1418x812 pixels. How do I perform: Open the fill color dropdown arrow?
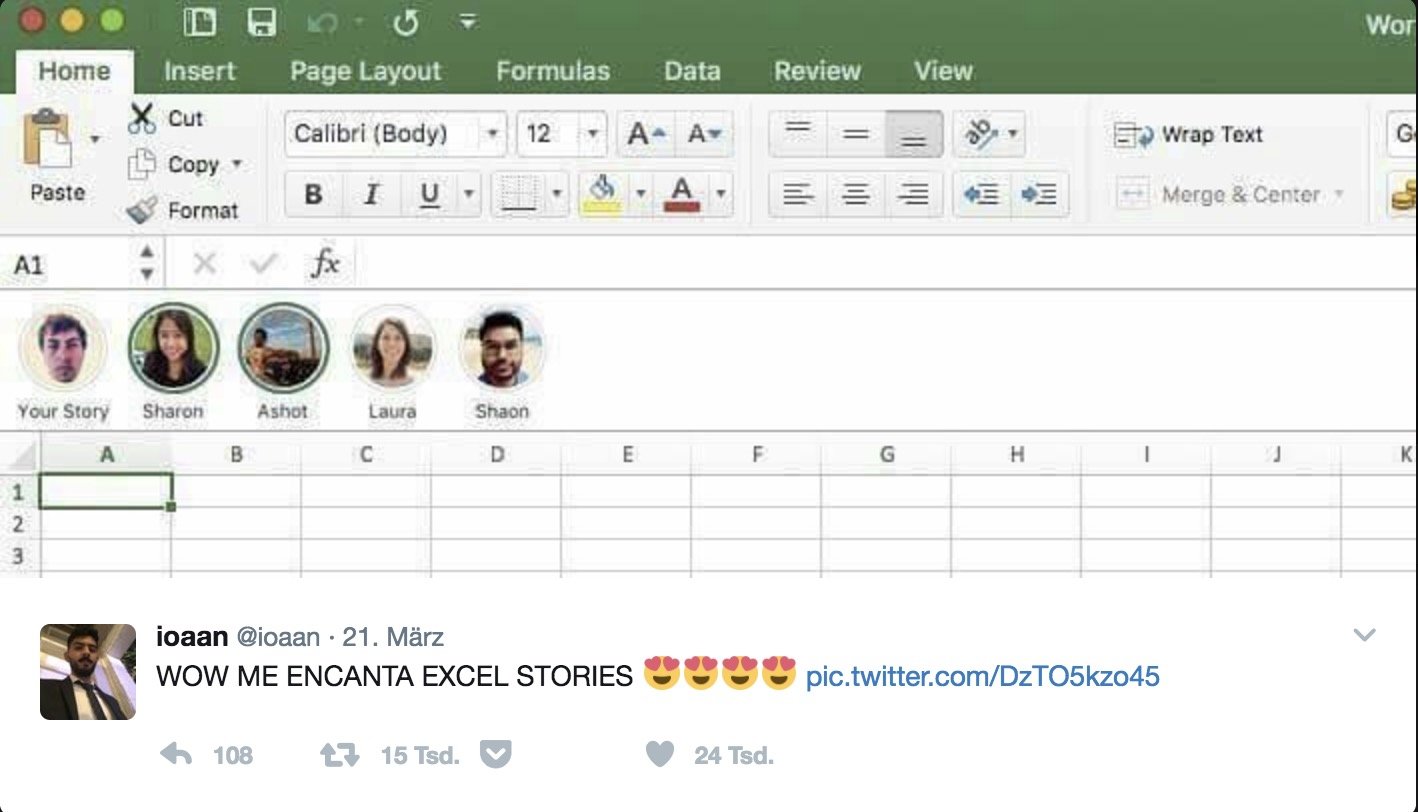click(x=640, y=194)
